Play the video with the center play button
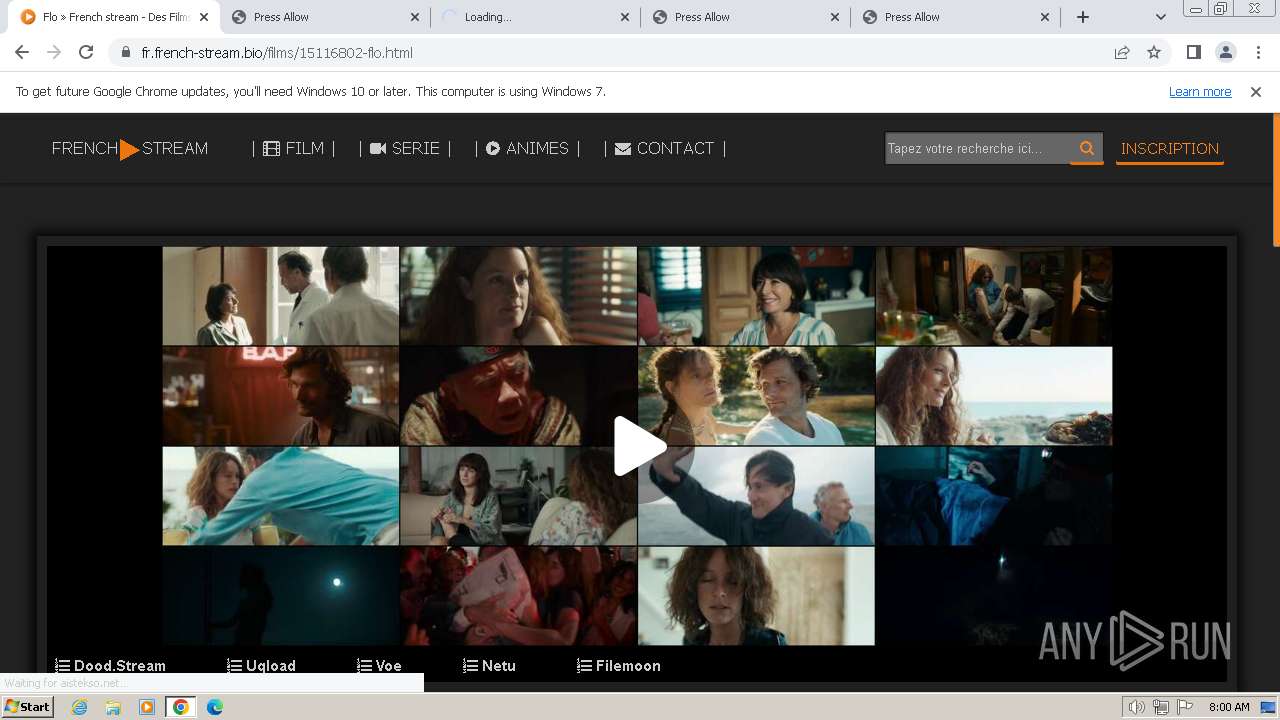 640,446
